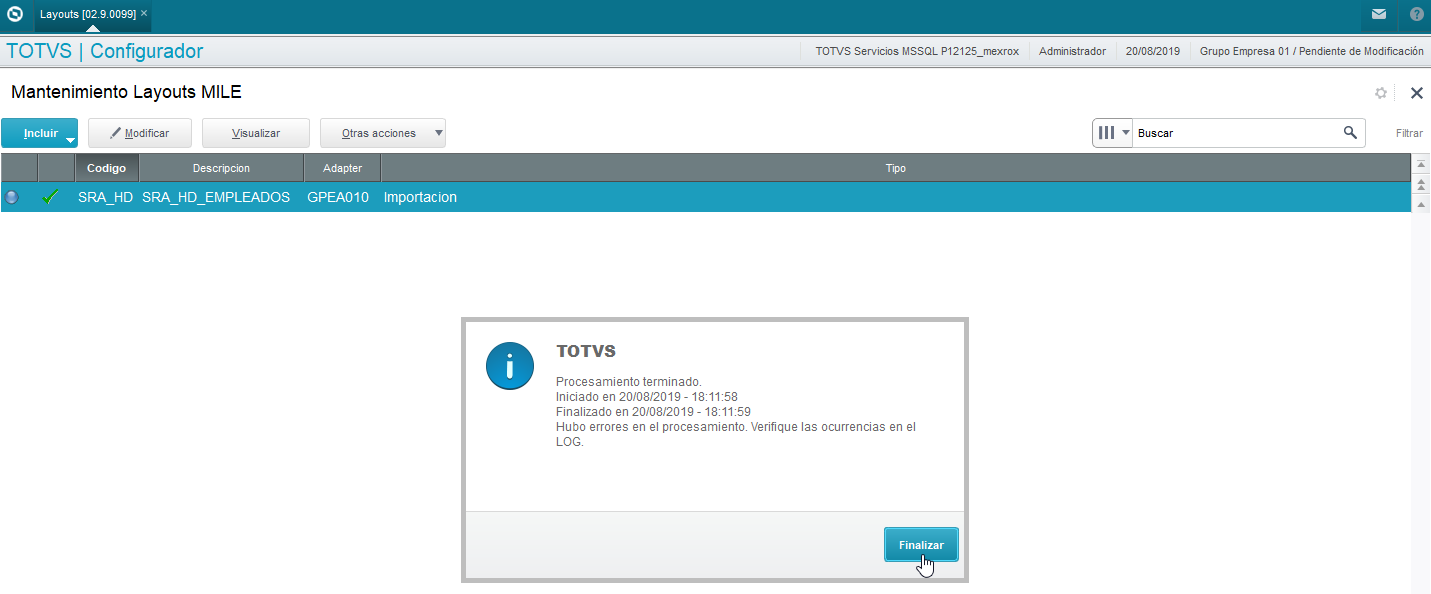The image size is (1431, 594).
Task: Click TOTVS Servicios MSSQL P12125_mexrox environment label
Action: pos(917,51)
